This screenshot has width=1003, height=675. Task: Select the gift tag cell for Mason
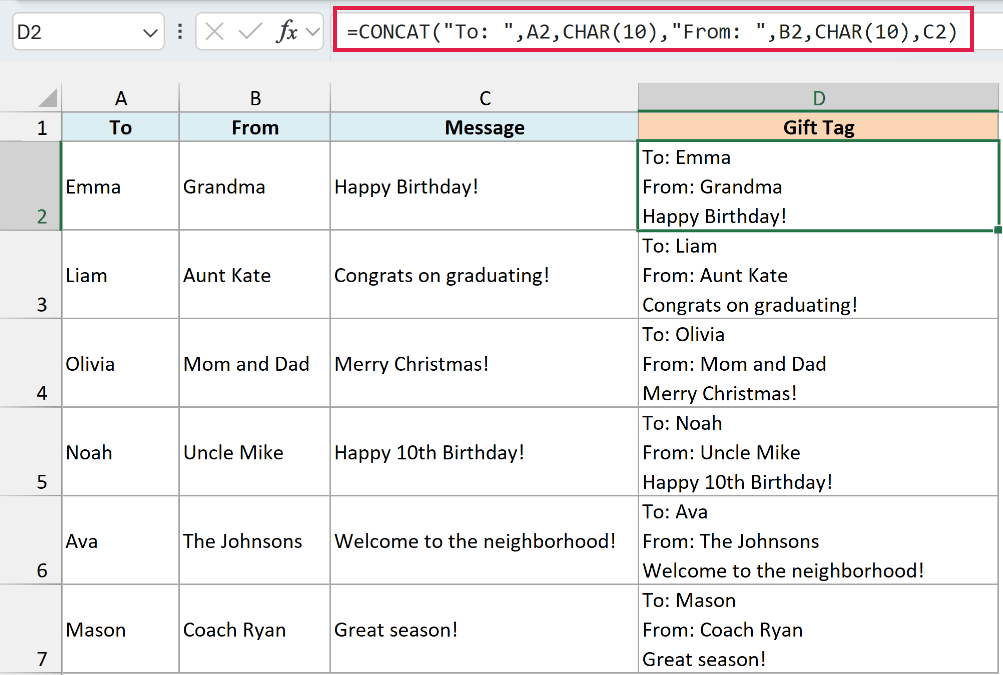click(818, 629)
